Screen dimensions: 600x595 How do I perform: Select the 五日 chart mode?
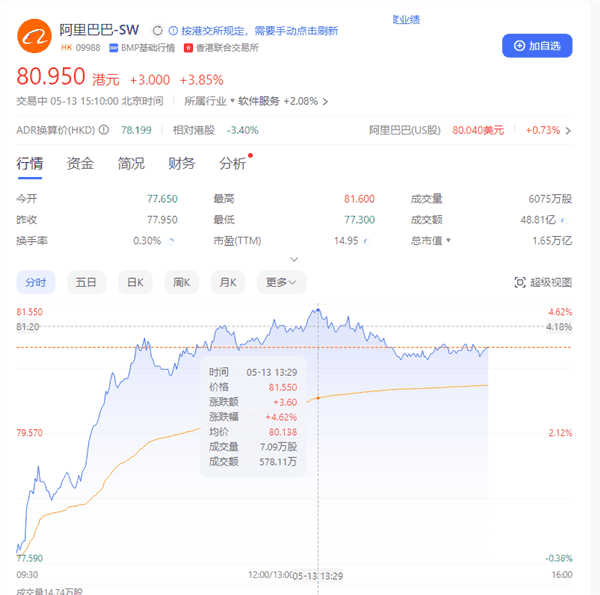[86, 282]
